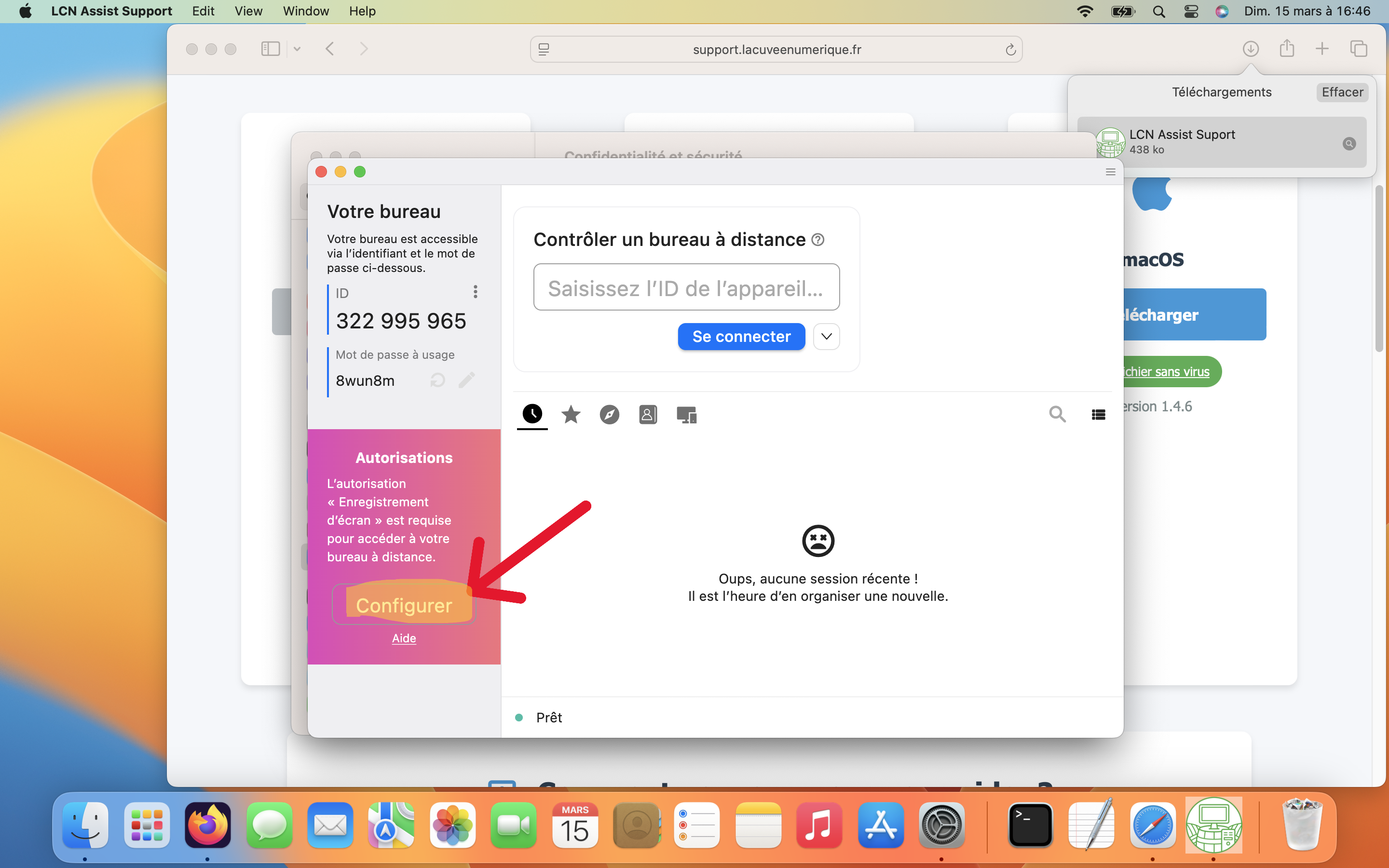The image size is (1389, 868).
Task: Click the search magnifier in session list
Action: click(1057, 414)
